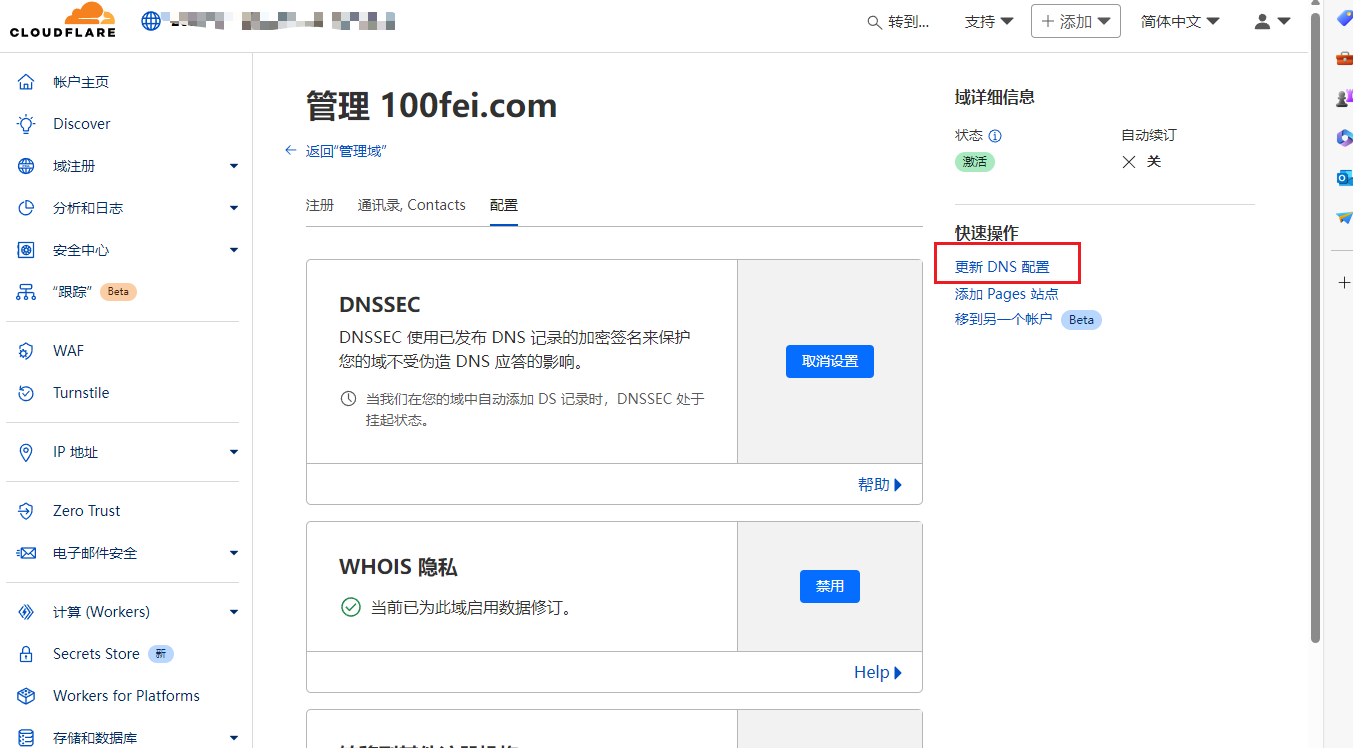This screenshot has width=1353, height=748.
Task: Expand the 计算 (Workers) sidebar section
Action: 234,612
